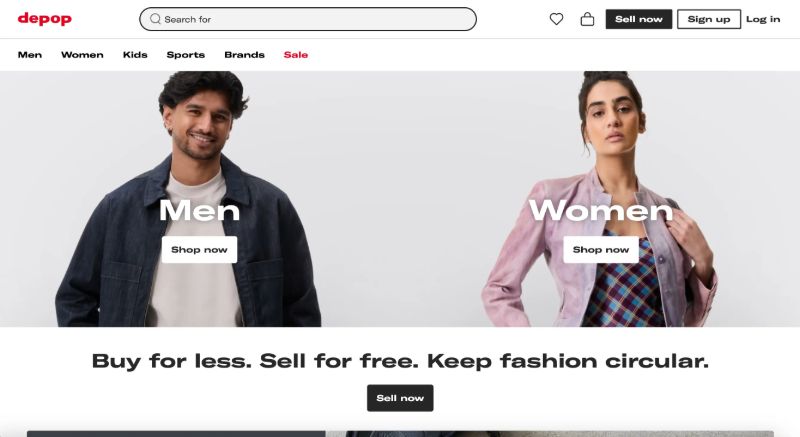Click the magnifier icon in search bar

[x=155, y=19]
